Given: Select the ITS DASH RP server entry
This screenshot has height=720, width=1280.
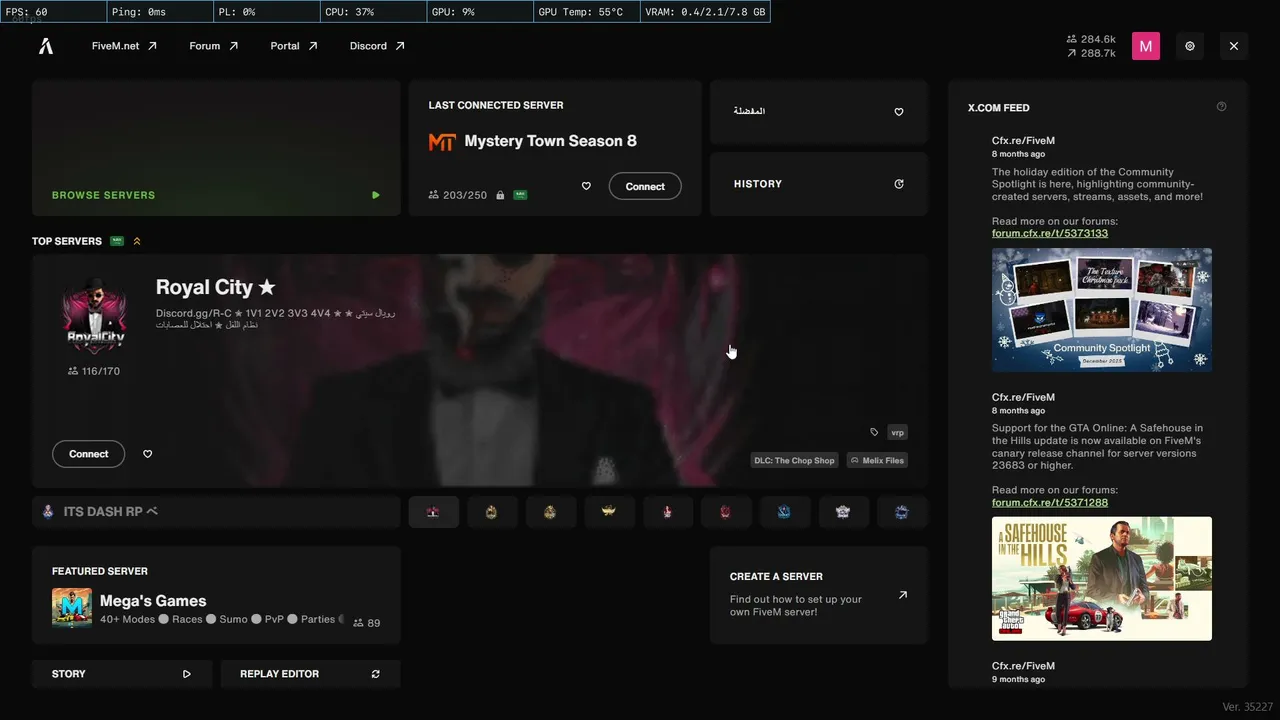Looking at the screenshot, I should point(216,512).
